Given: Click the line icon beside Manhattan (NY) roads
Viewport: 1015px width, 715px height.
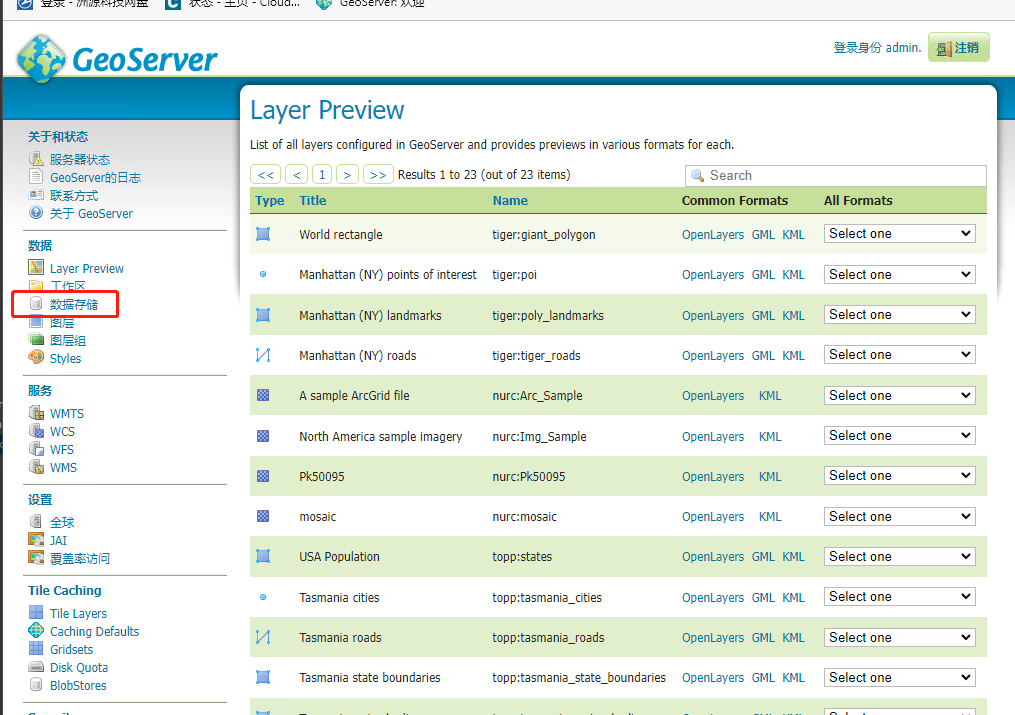Looking at the screenshot, I should [x=263, y=355].
